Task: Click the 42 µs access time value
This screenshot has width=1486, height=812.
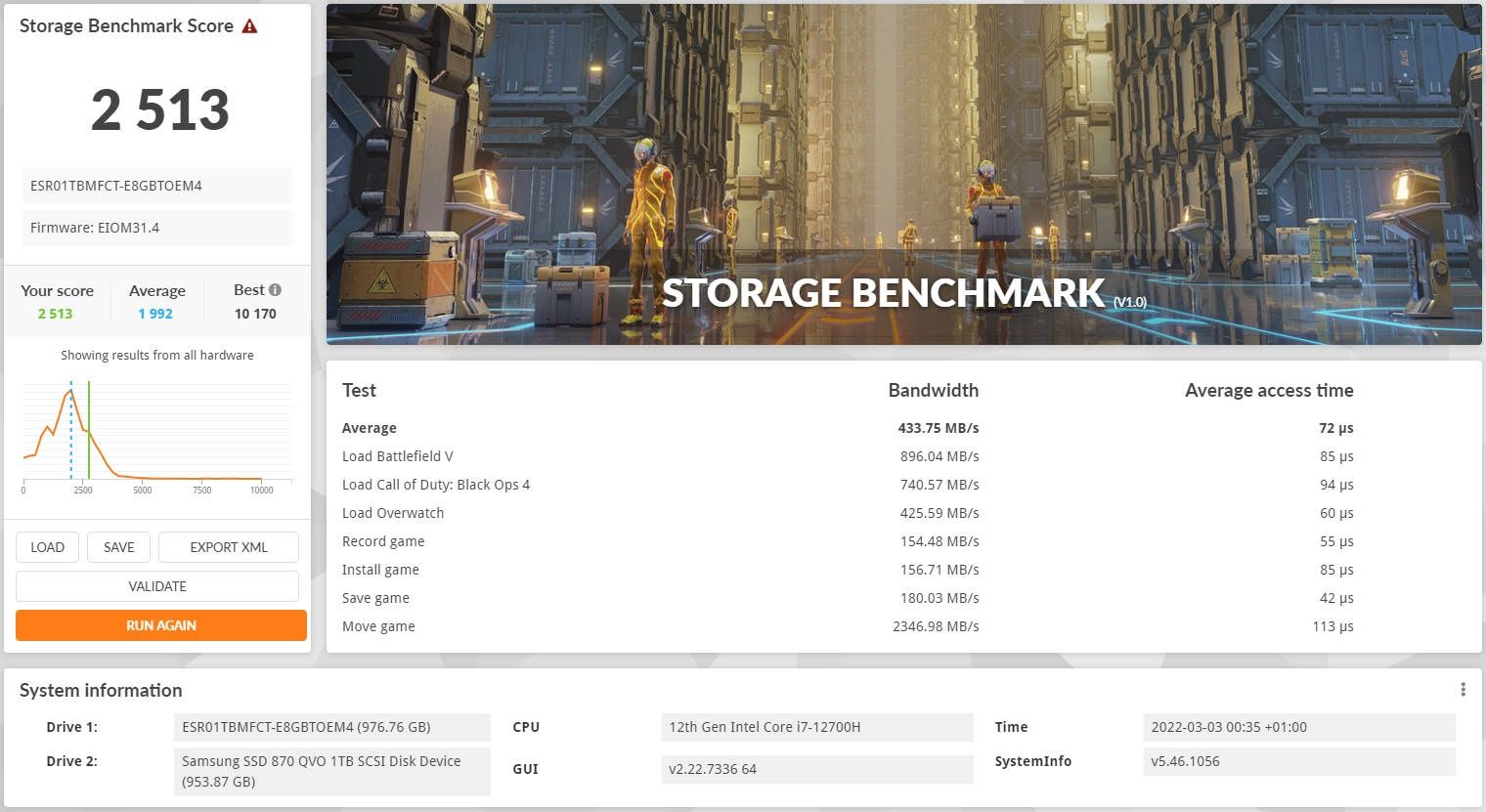Action: (1336, 598)
